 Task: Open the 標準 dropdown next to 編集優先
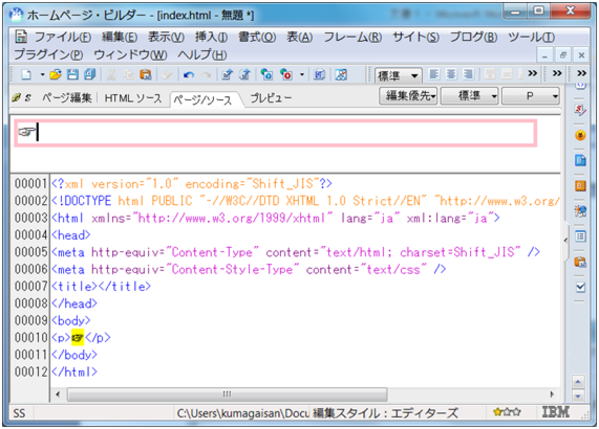point(469,96)
